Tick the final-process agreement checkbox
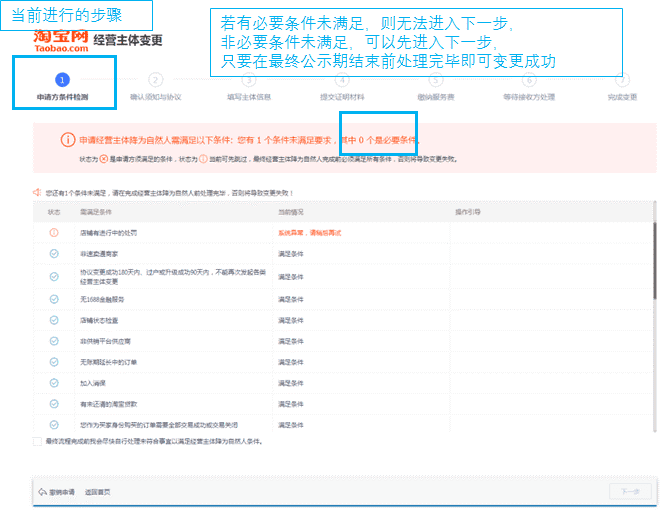Viewport: 664px width, 510px height. coord(38,440)
